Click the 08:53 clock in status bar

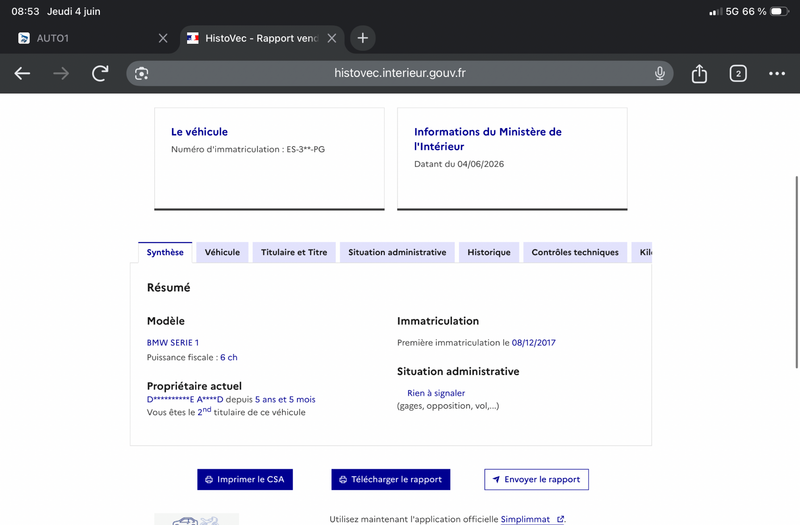(x=25, y=11)
